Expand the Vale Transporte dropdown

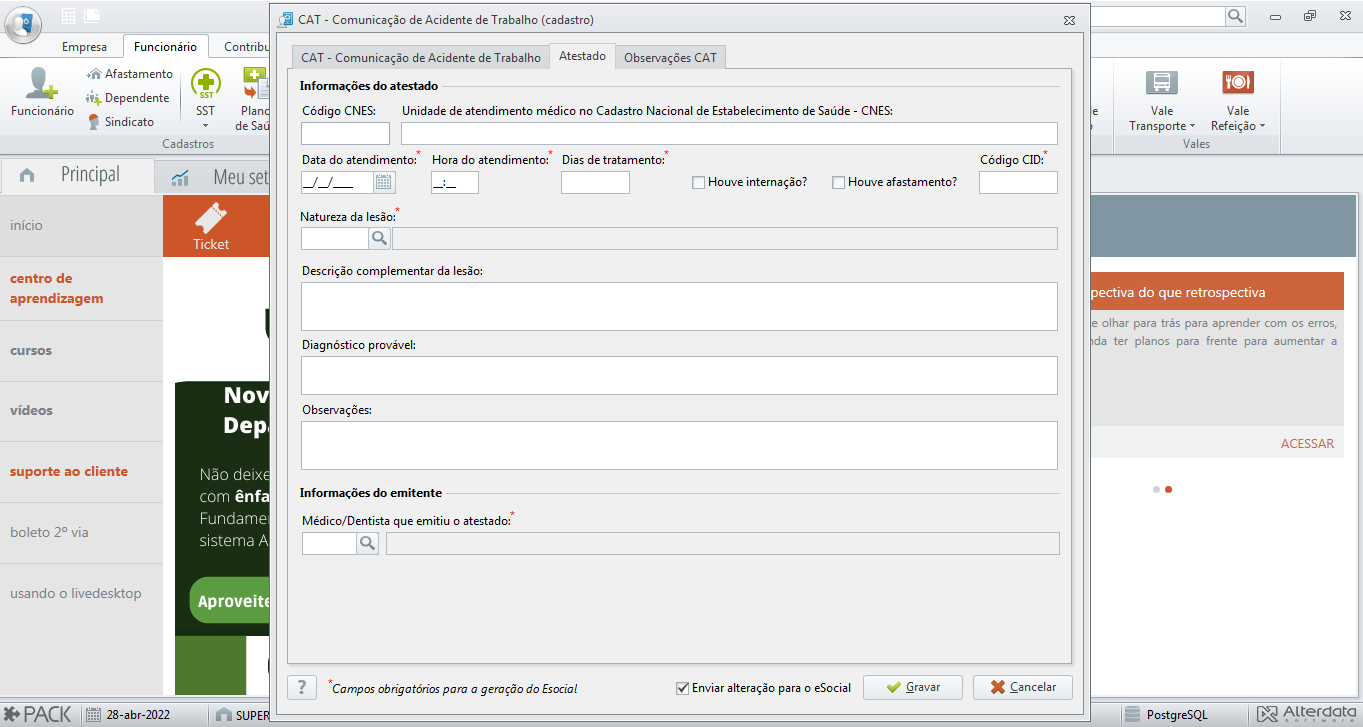[1192, 126]
